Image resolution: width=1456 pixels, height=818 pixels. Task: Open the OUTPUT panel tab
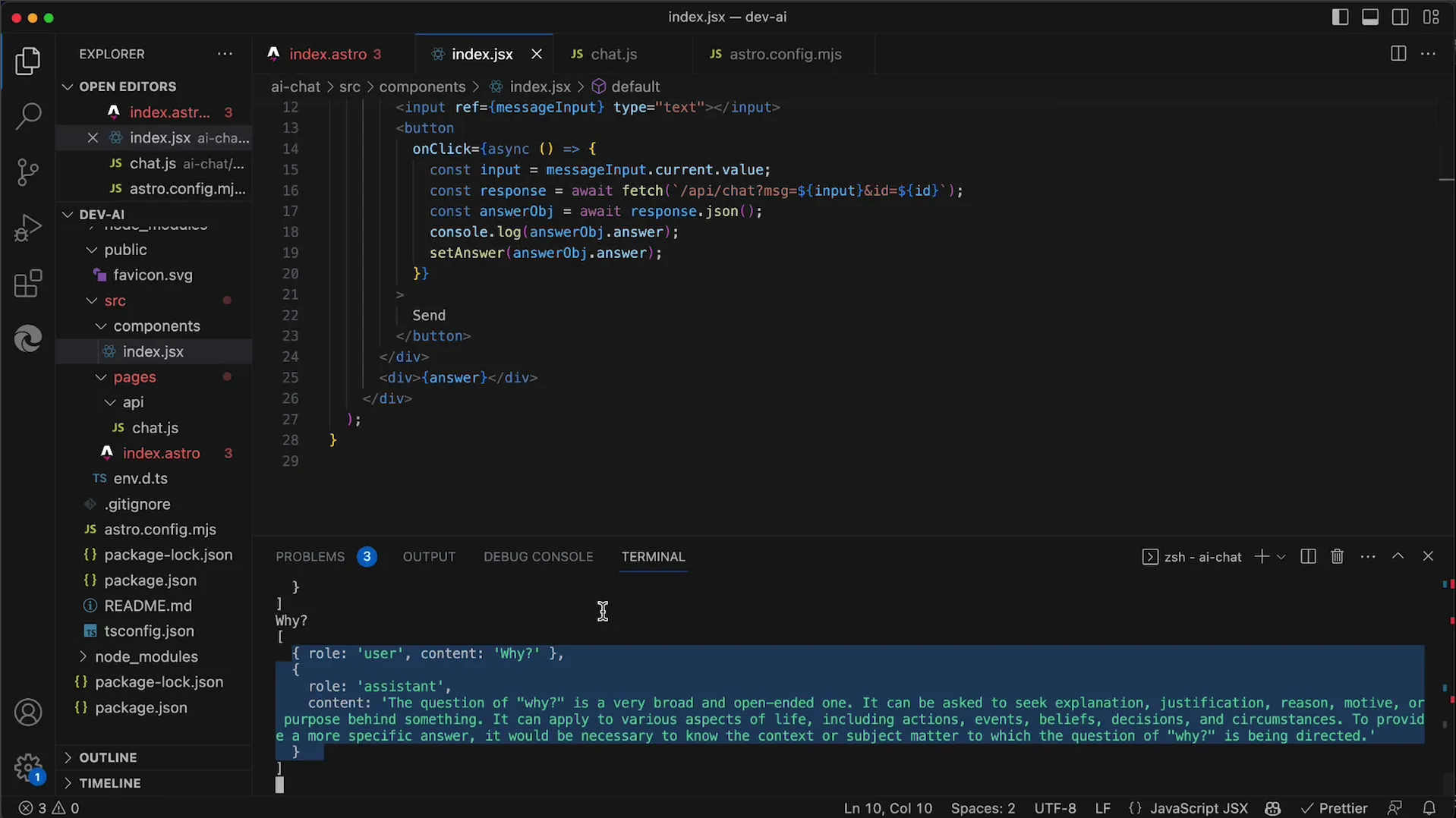tap(429, 556)
